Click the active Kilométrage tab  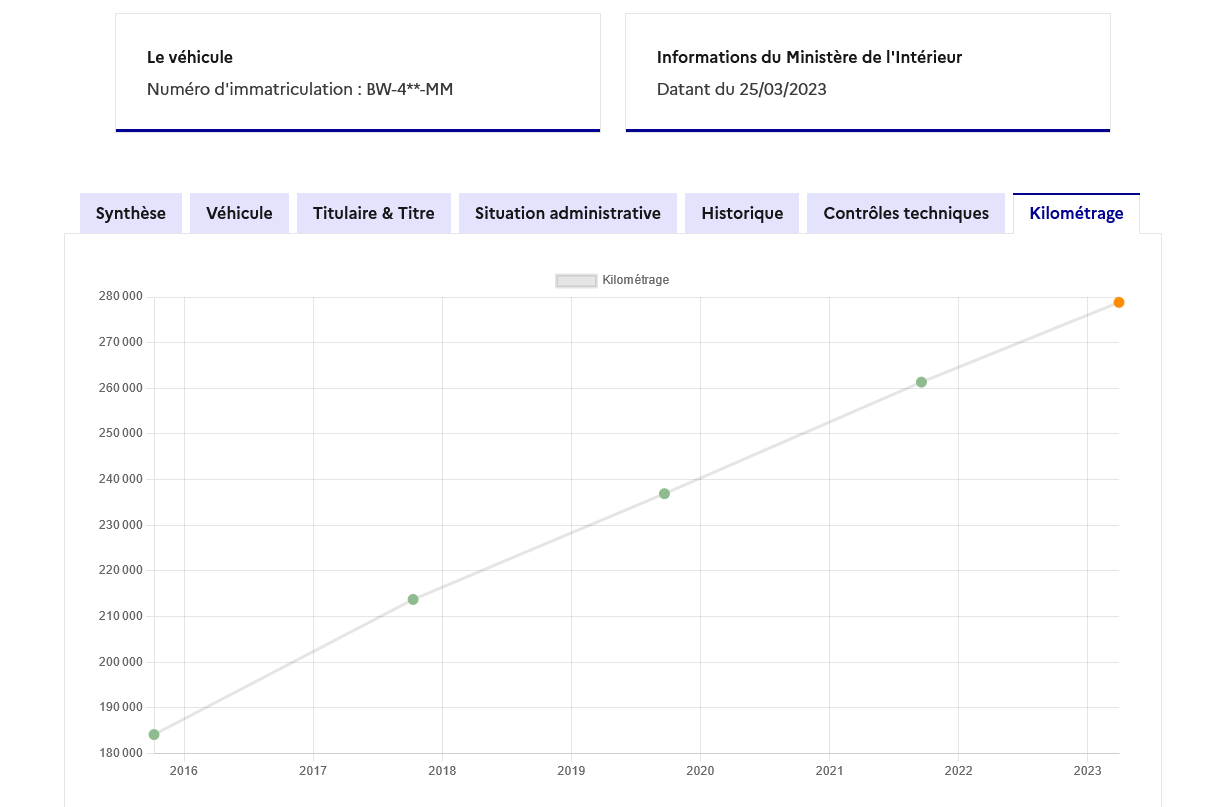(x=1076, y=213)
